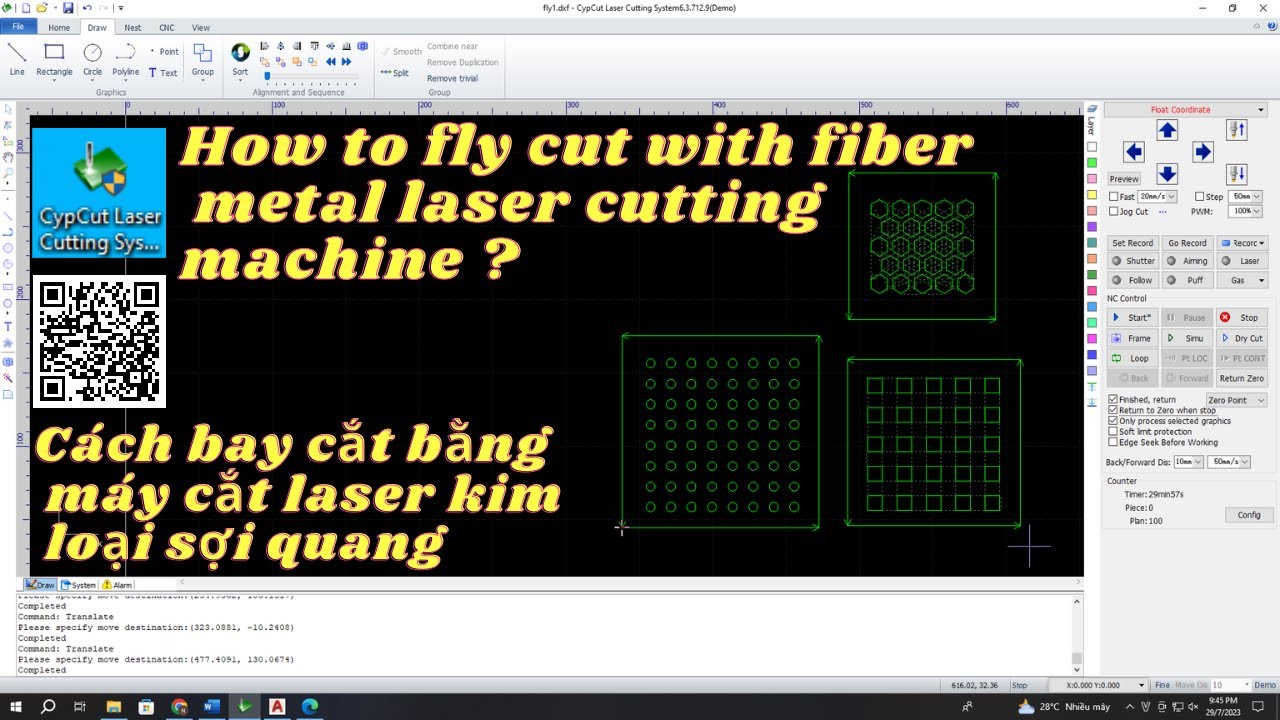Enable the Jog Cut checkbox
Viewport: 1280px width, 720px height.
click(x=1114, y=212)
